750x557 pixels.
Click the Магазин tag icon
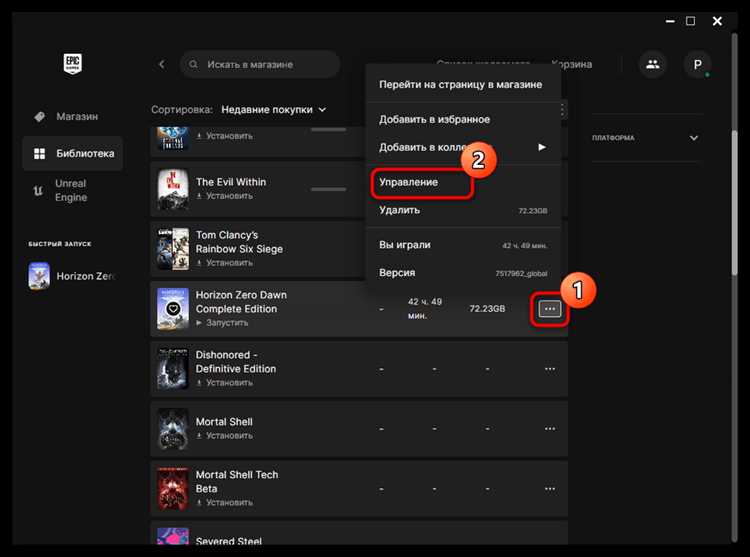click(40, 116)
